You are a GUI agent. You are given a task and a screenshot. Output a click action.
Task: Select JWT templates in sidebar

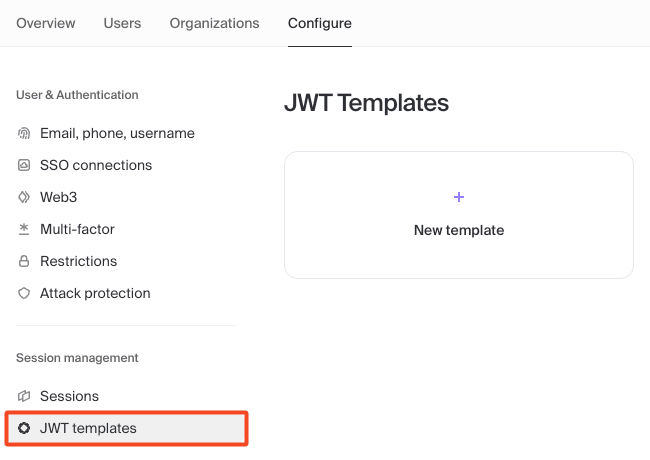(126, 428)
